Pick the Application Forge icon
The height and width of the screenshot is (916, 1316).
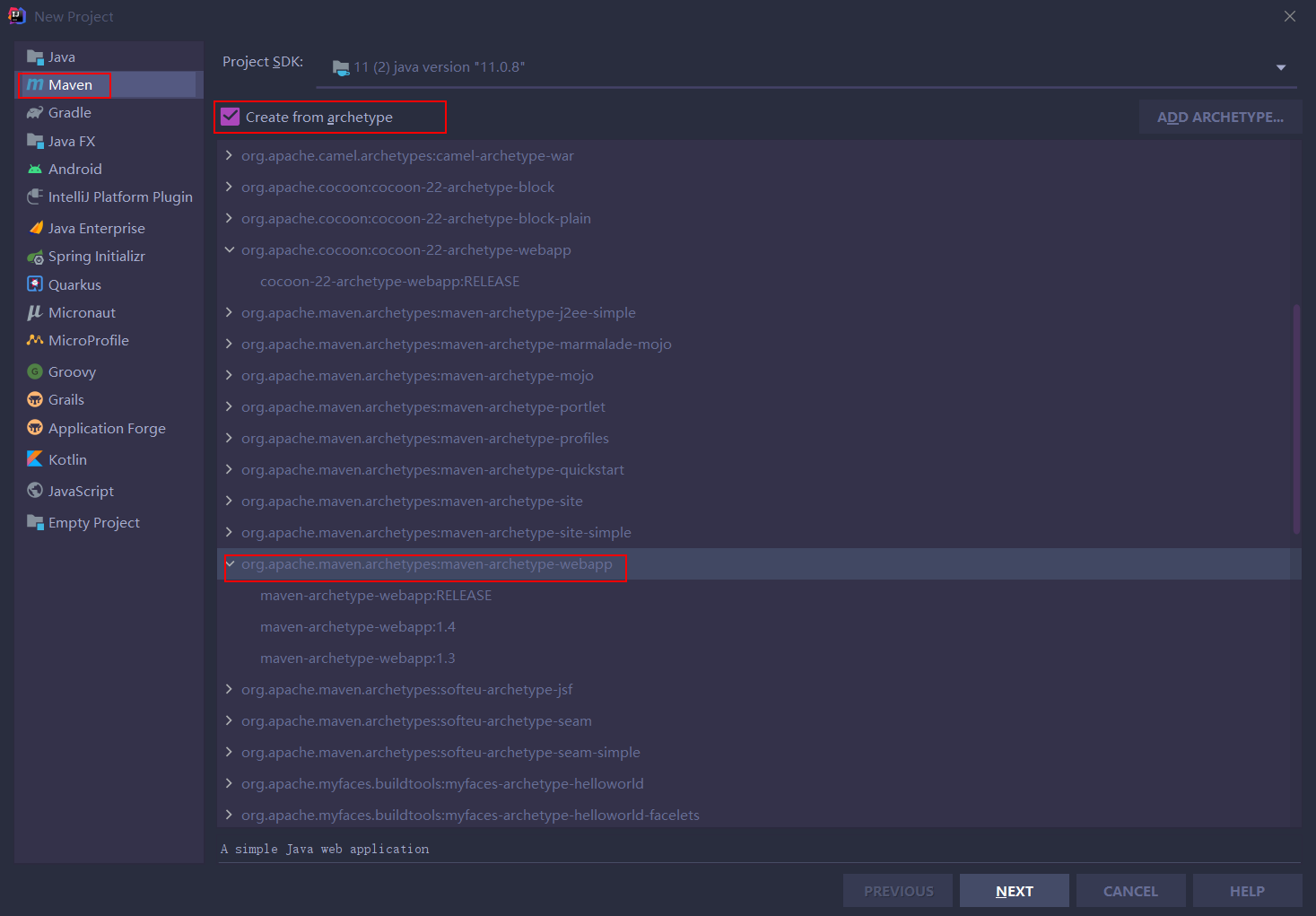35,428
